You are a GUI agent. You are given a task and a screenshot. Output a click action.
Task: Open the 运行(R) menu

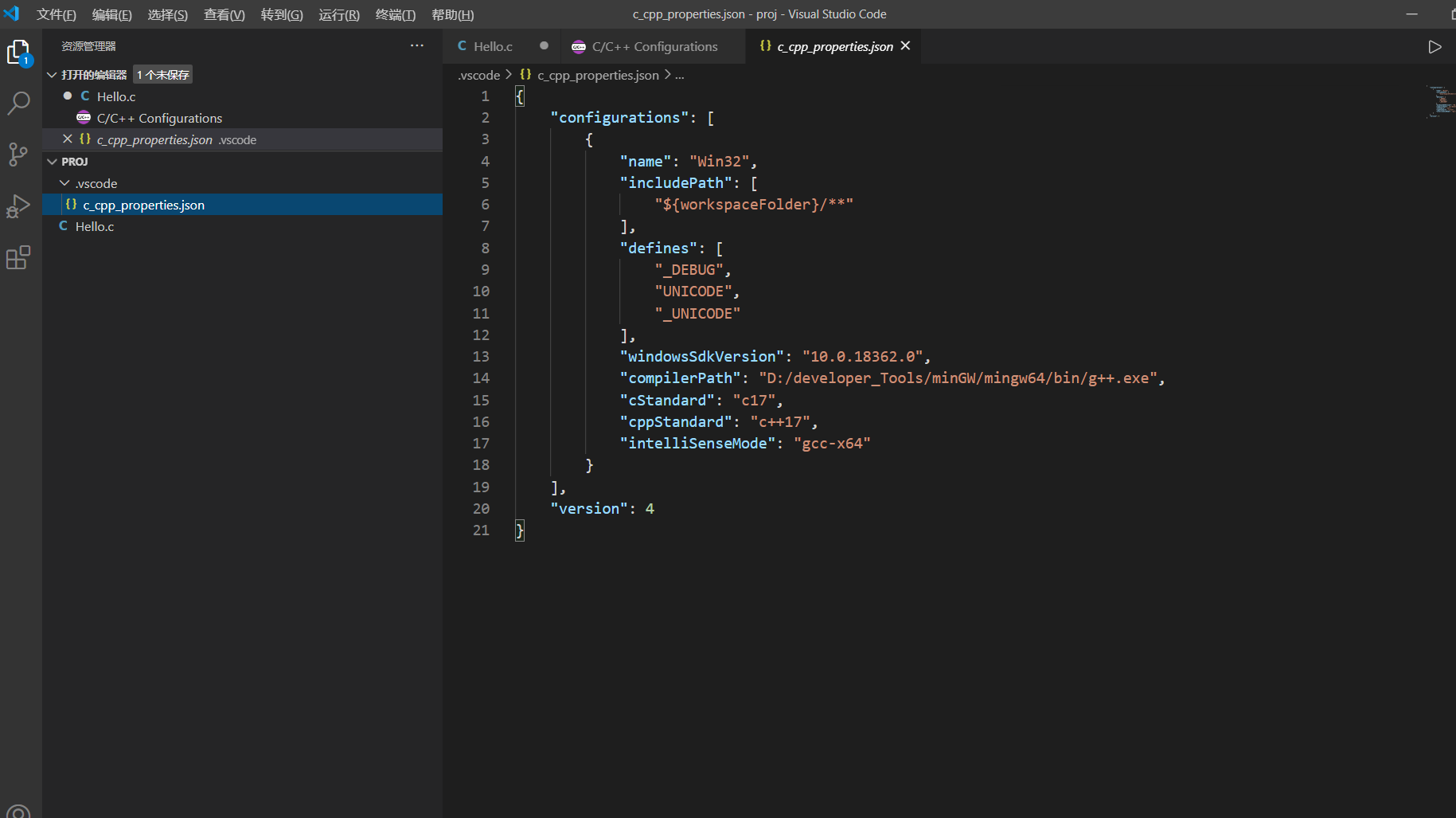(339, 14)
